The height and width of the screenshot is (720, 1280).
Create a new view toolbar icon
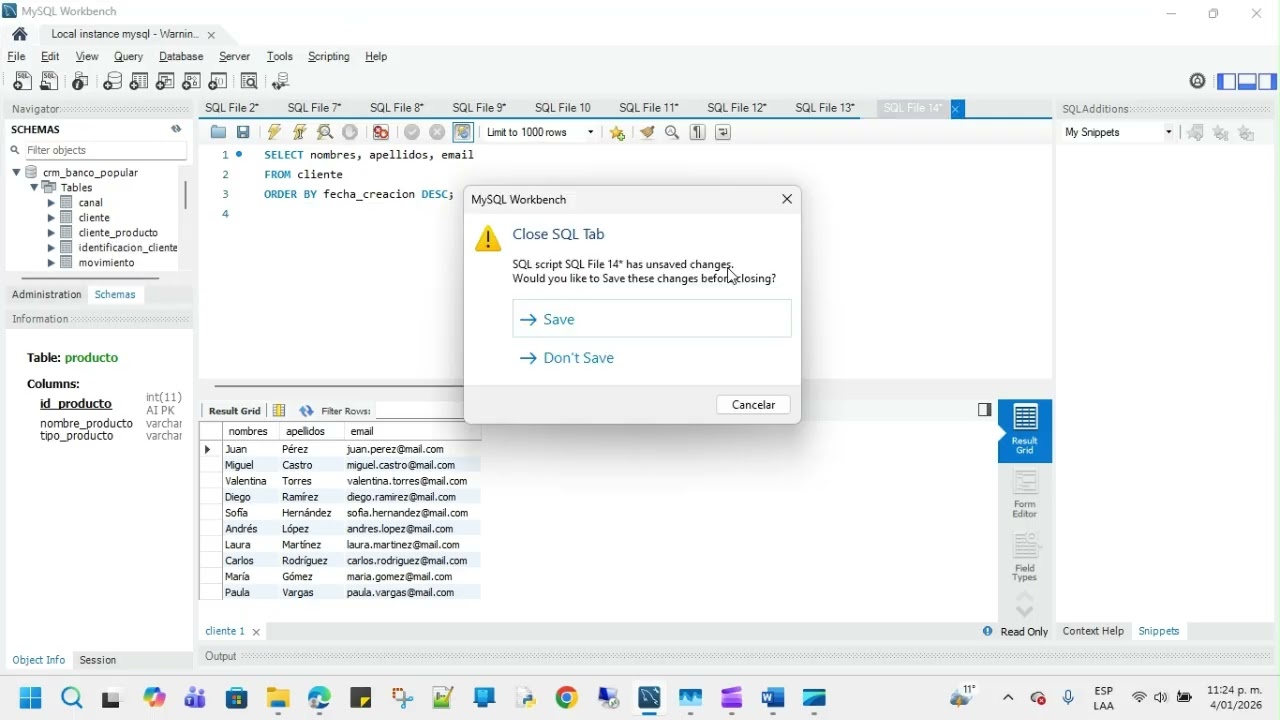pos(166,82)
